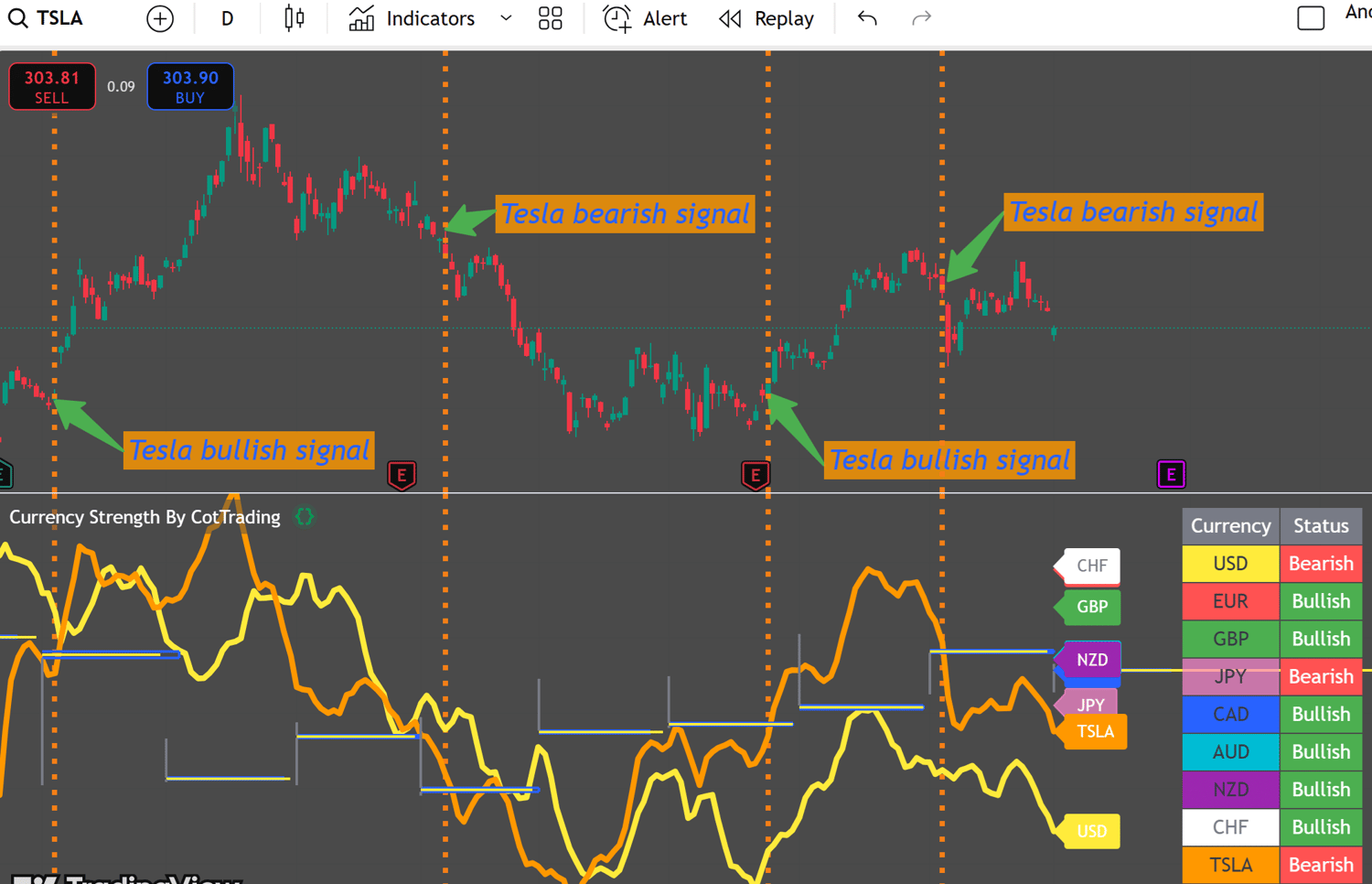Viewport: 1372px width, 884px height.
Task: Click the Status column header in the table
Action: (1321, 526)
